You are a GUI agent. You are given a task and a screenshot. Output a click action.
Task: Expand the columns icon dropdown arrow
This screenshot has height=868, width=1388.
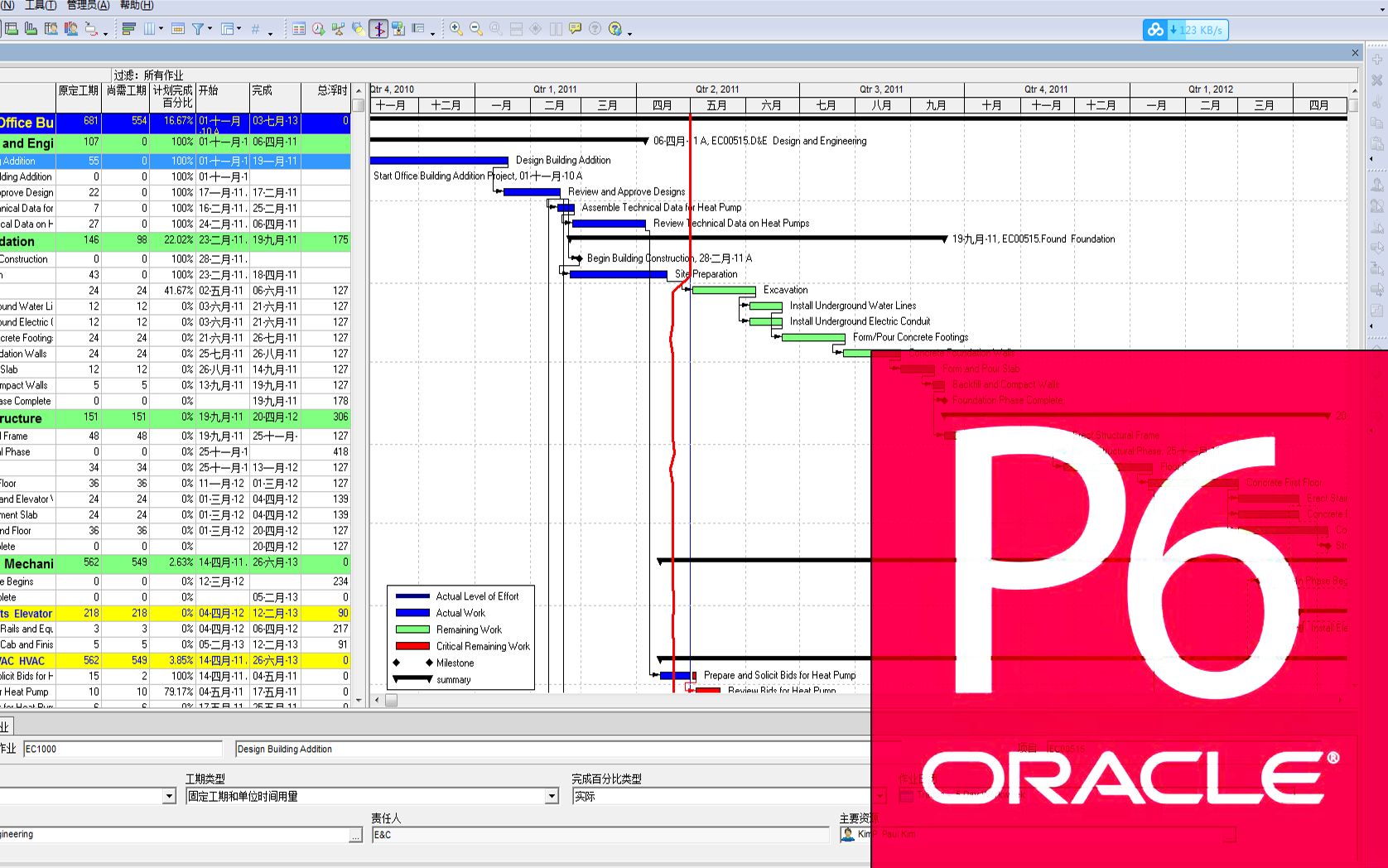click(161, 29)
